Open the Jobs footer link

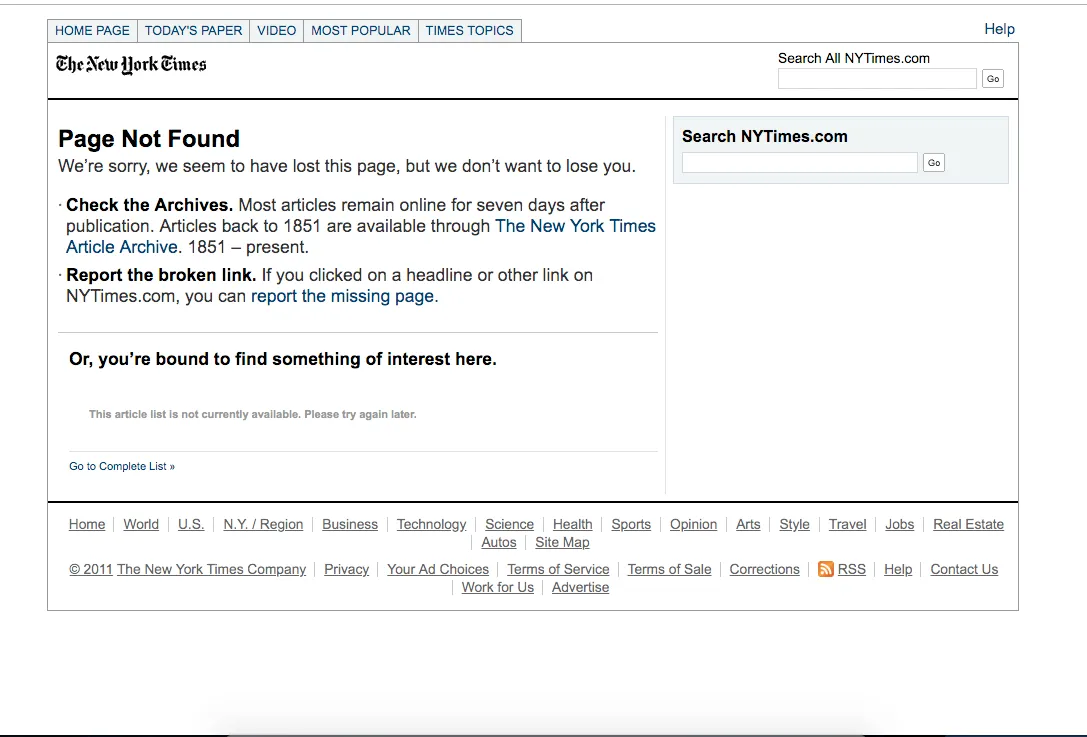(899, 524)
